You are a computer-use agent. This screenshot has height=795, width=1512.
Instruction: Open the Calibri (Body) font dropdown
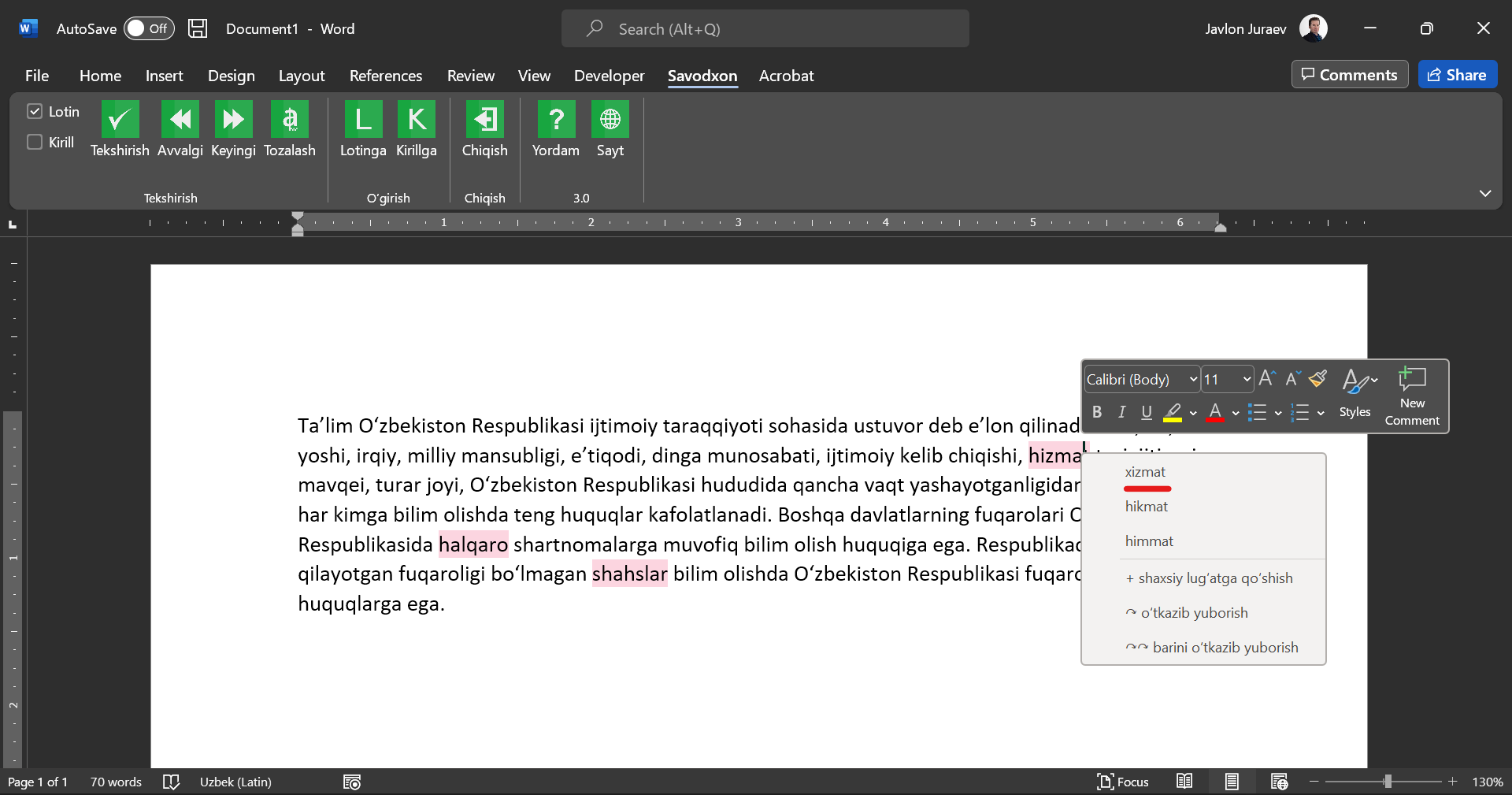tap(1141, 379)
